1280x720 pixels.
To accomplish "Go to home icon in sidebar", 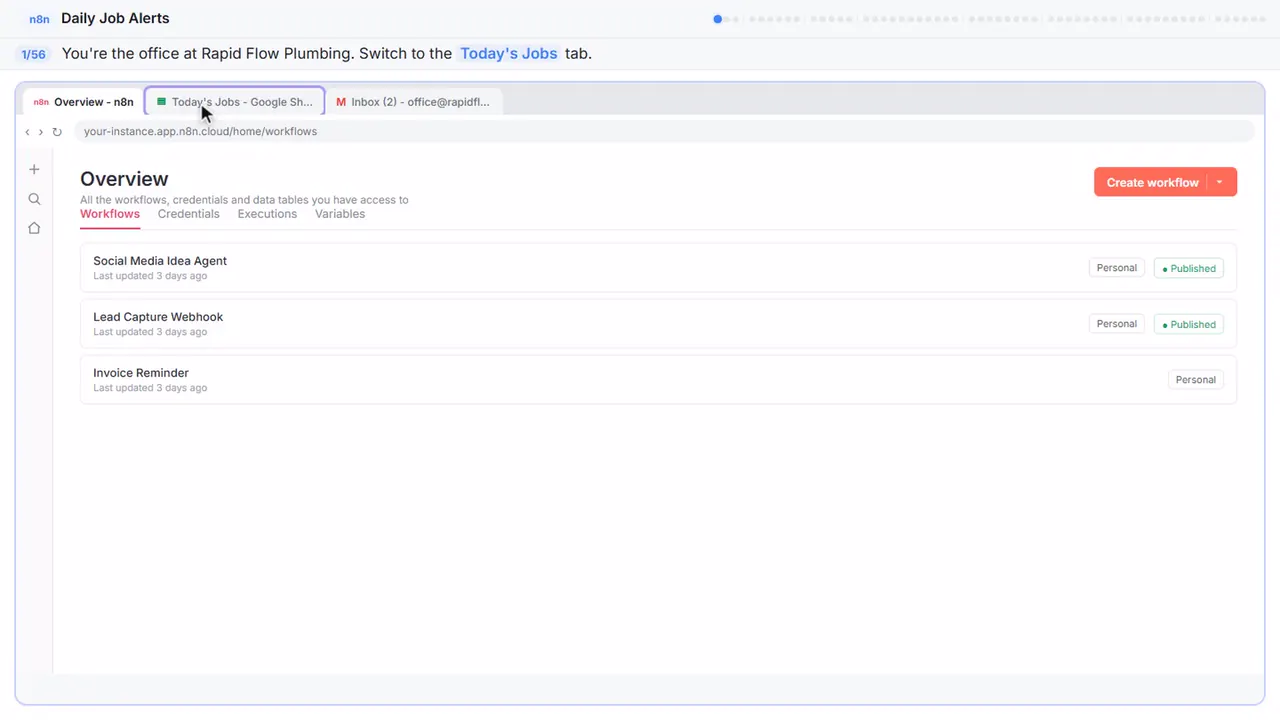I will pyautogui.click(x=34, y=228).
